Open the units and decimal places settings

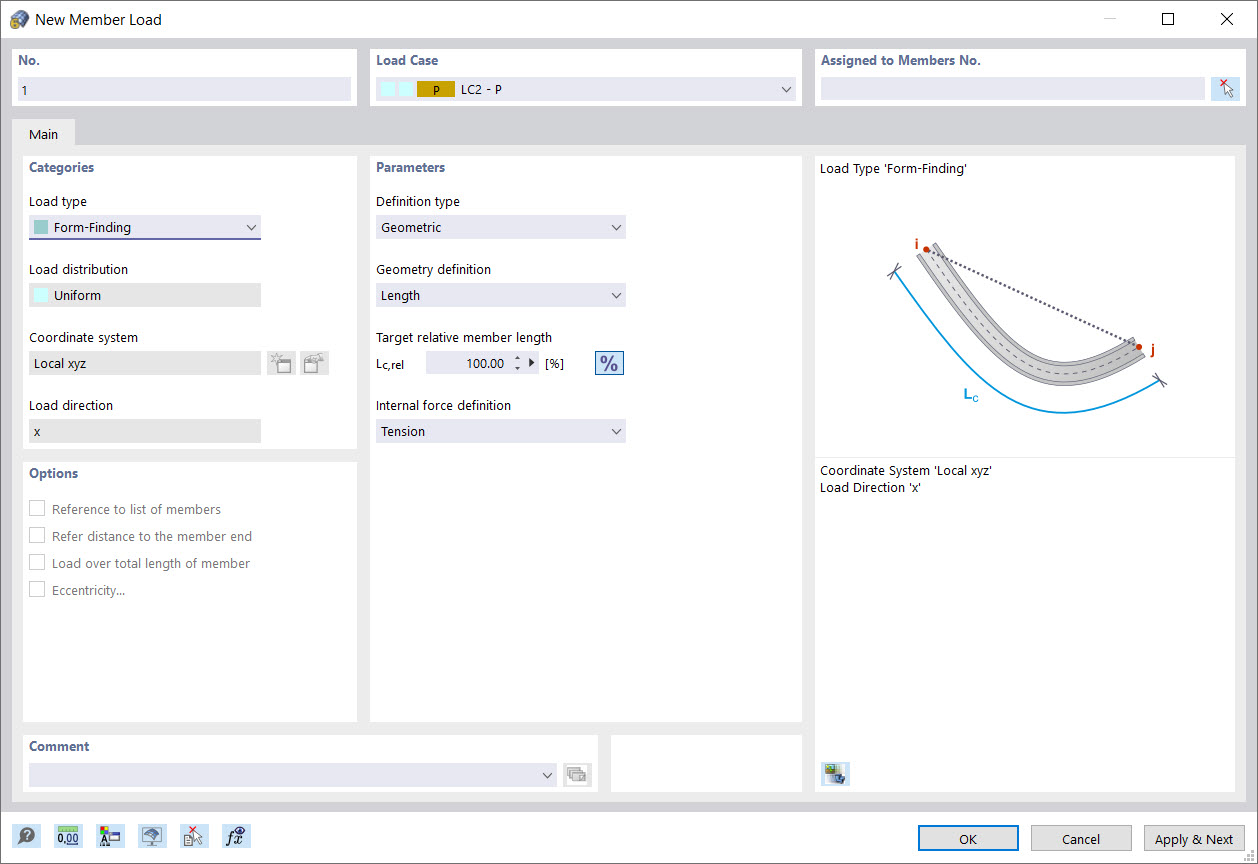[x=68, y=835]
